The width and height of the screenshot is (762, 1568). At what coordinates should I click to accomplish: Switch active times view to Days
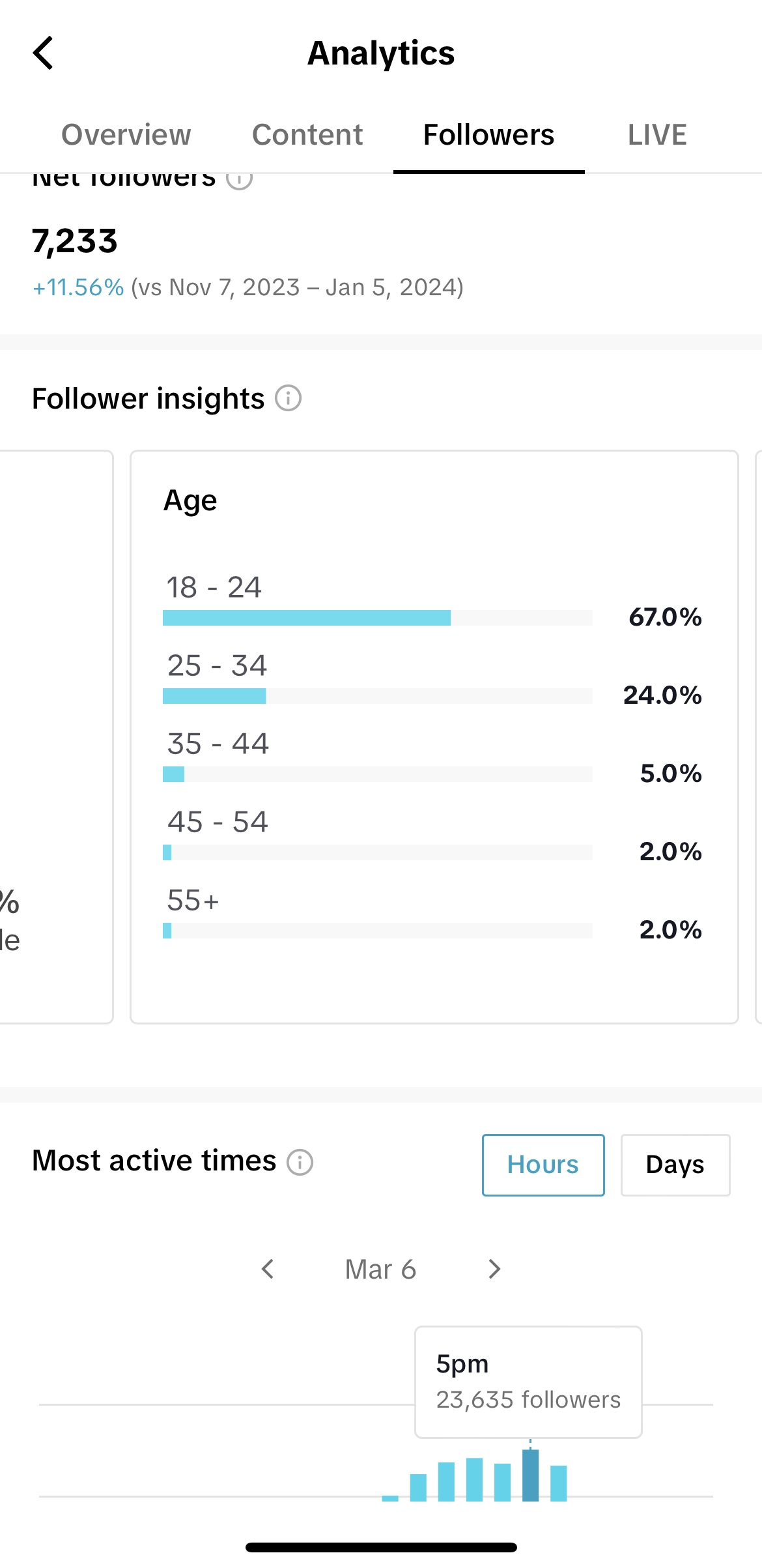[675, 1165]
